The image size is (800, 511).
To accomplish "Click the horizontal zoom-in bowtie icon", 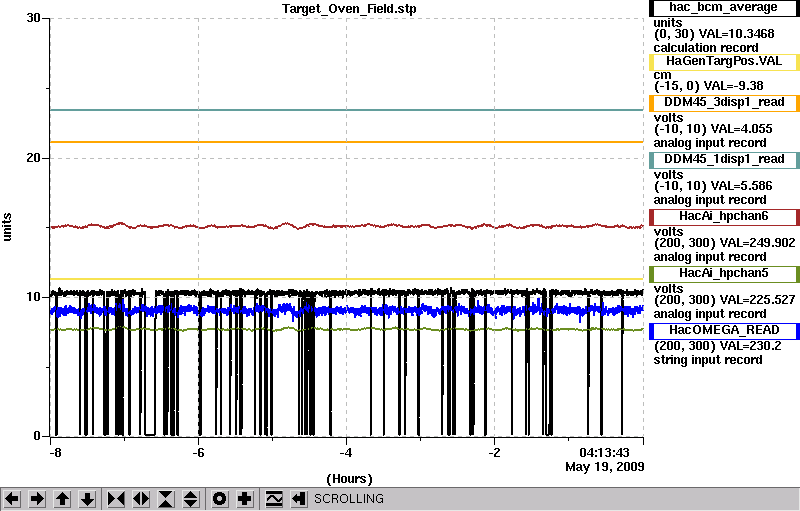I will [116, 498].
